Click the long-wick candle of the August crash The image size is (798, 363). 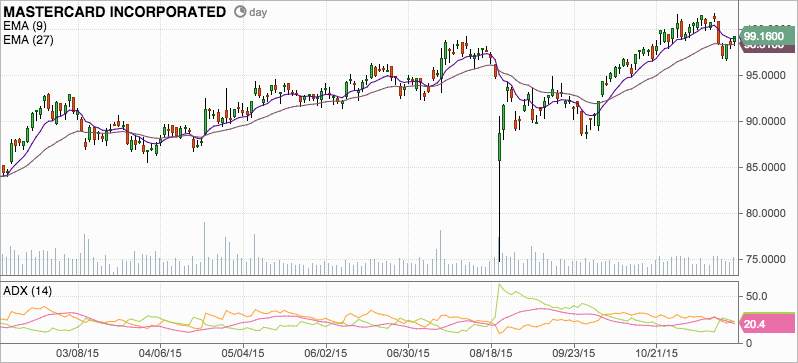(x=499, y=189)
